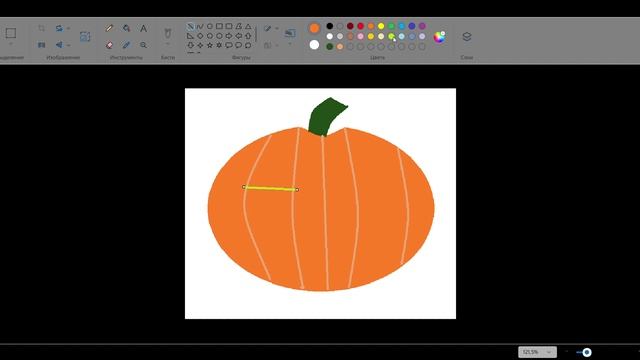Select Color 2 white secondary swatch
Viewport: 640px width, 360px height.
point(314,44)
